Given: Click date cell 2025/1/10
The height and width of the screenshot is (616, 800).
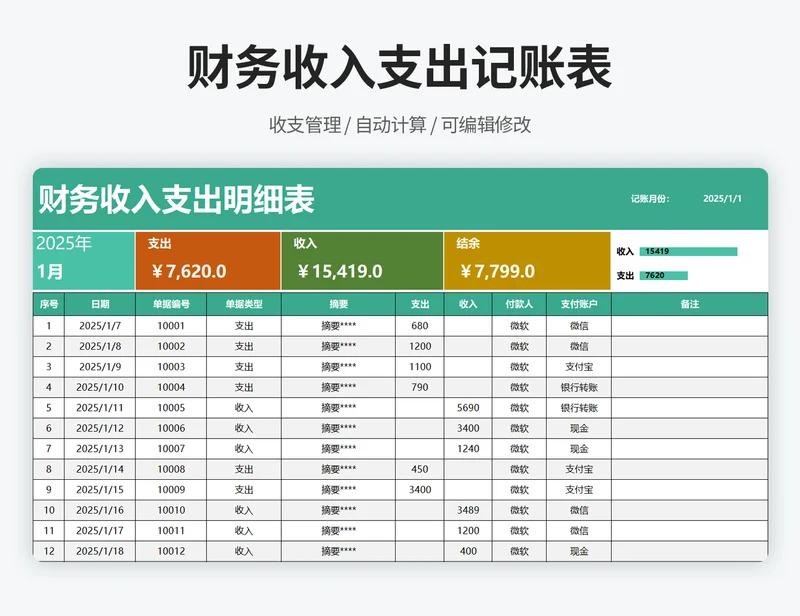Looking at the screenshot, I should 100,387.
